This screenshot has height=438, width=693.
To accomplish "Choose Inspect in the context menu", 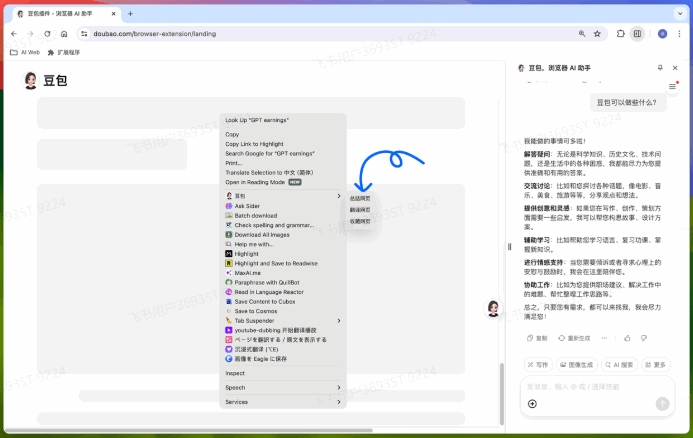I will 283,373.
